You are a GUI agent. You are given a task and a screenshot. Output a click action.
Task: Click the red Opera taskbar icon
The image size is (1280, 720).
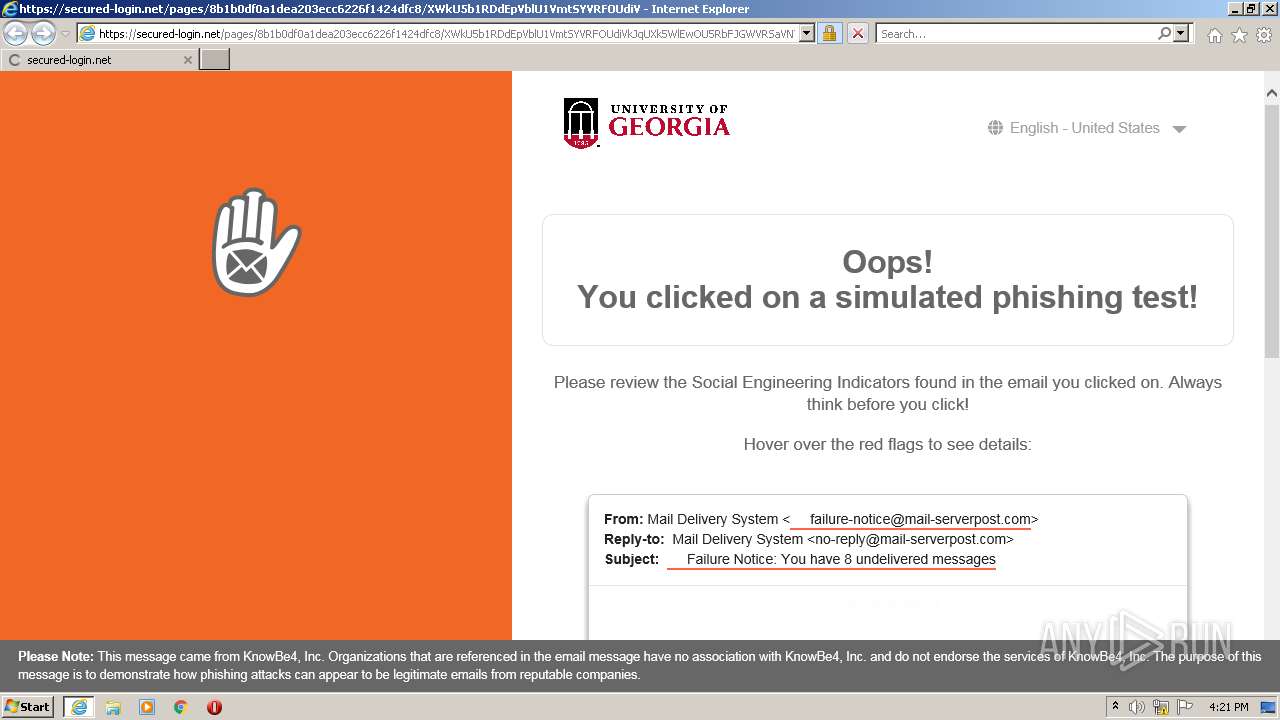point(214,707)
